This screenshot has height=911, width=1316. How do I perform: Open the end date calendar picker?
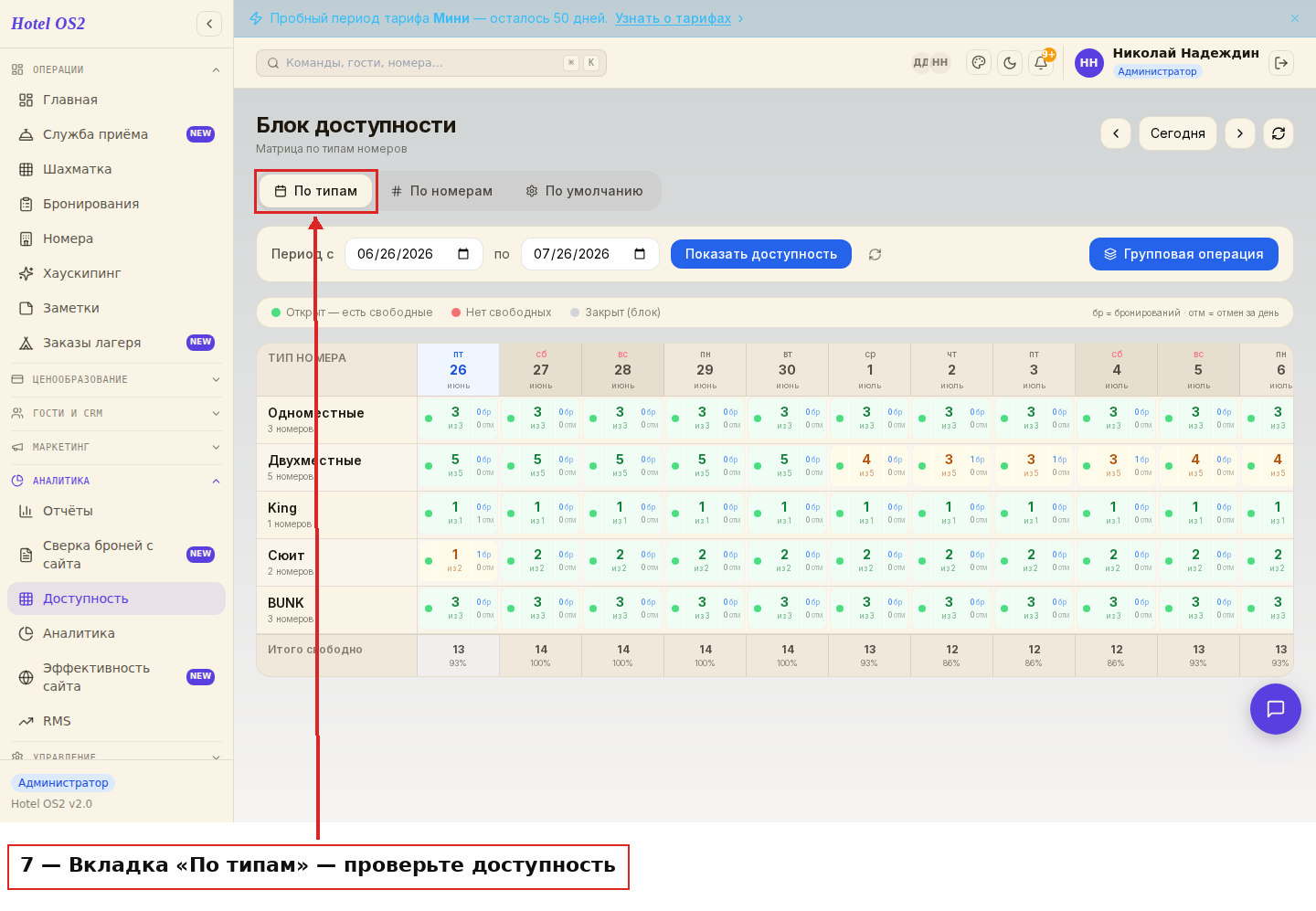pos(640,254)
